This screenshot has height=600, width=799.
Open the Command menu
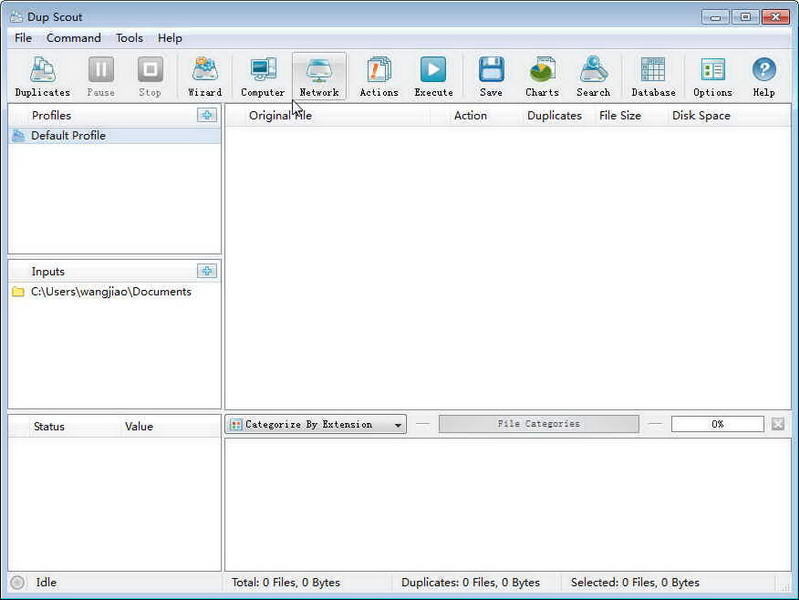point(73,38)
